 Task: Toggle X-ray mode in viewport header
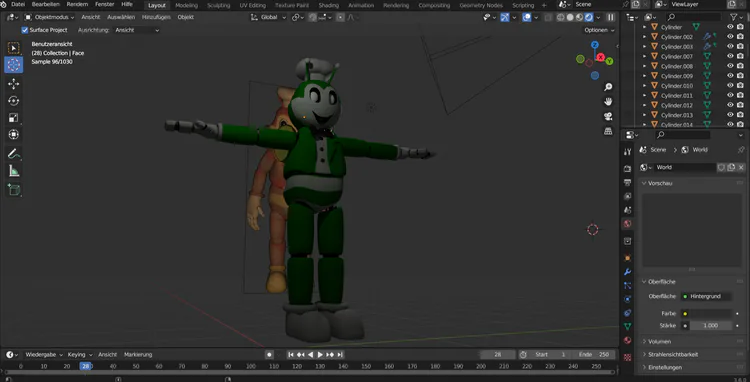(x=548, y=17)
